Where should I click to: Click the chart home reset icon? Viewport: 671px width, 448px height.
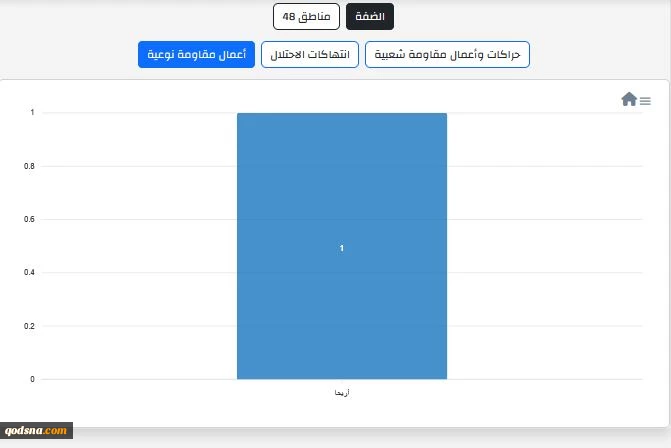(629, 99)
